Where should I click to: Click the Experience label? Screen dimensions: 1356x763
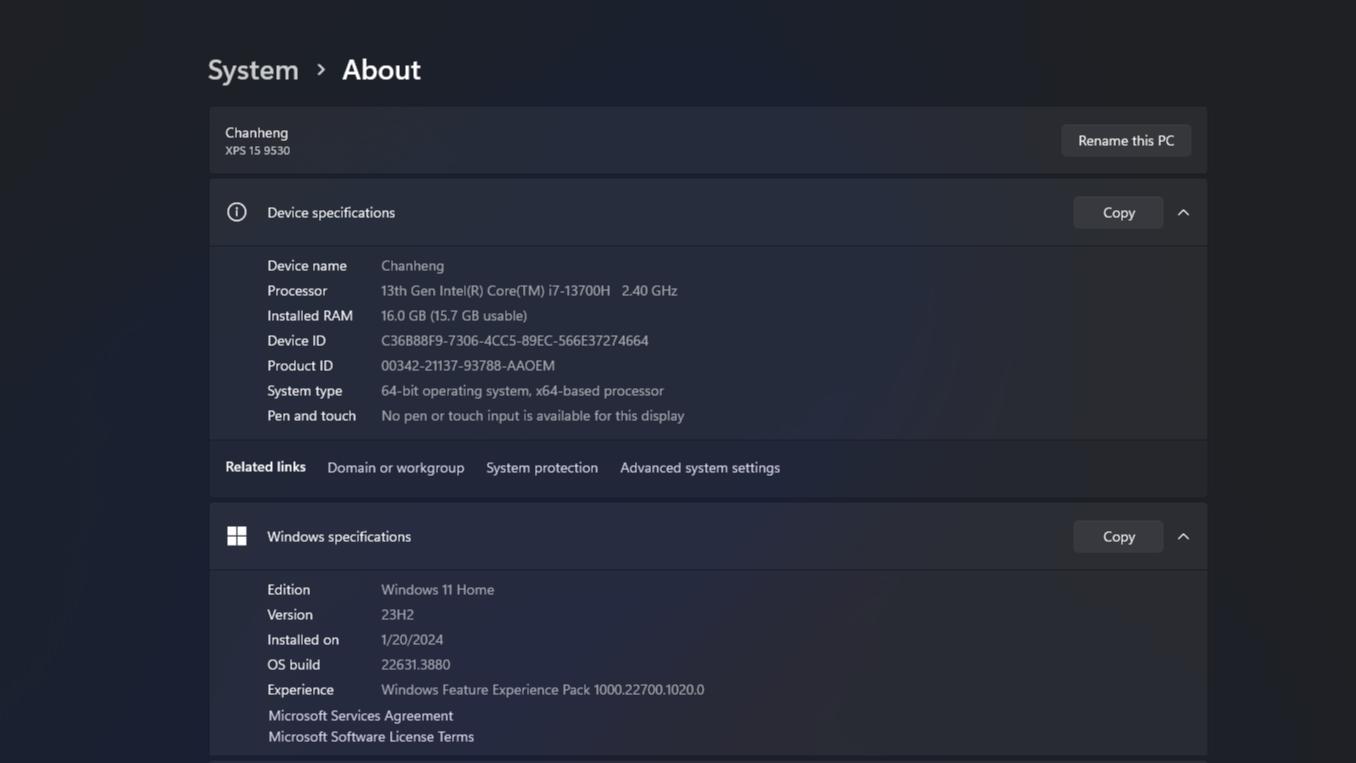coord(300,689)
